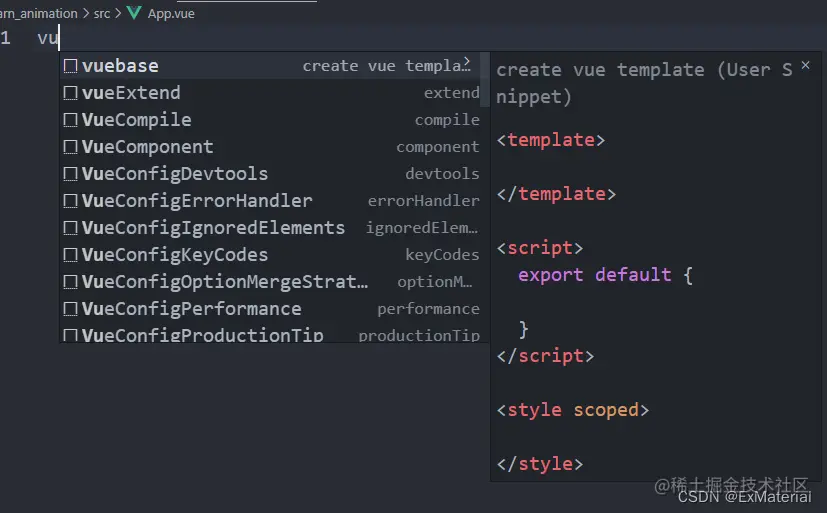The width and height of the screenshot is (827, 513).
Task: Pick the VueCompile suggestion
Action: tap(270, 120)
